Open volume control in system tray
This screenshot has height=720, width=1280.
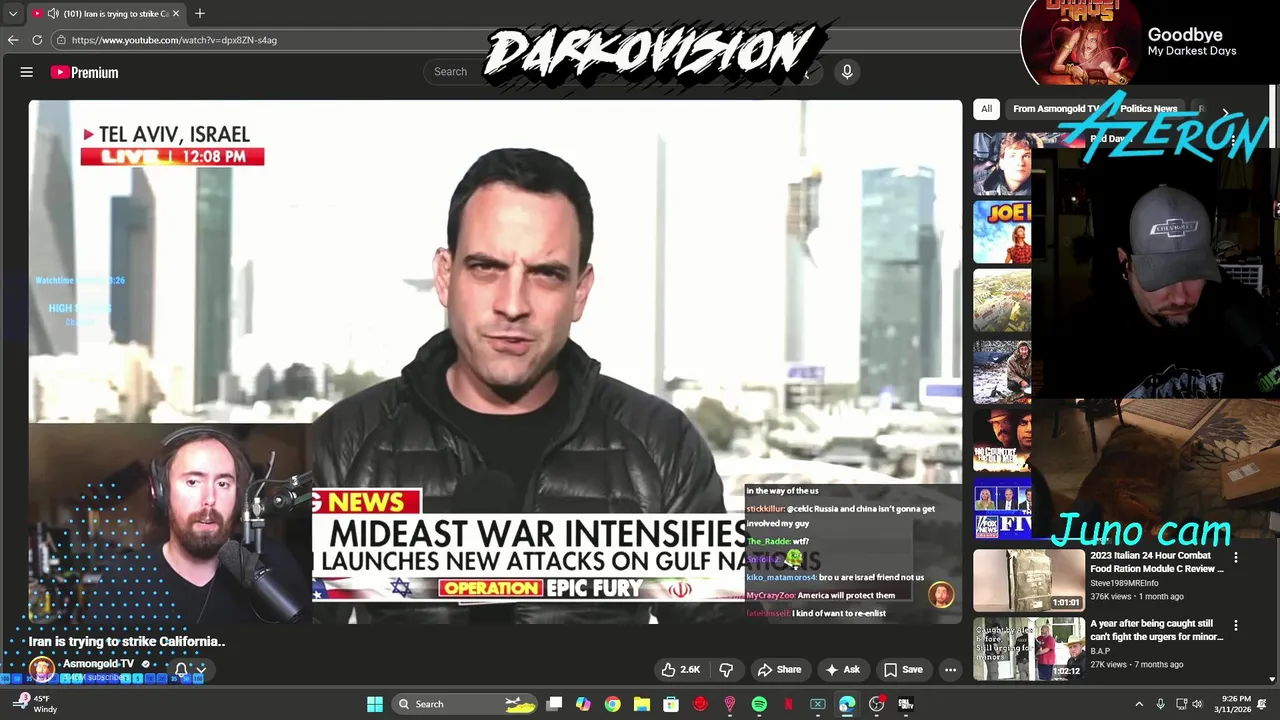tap(1197, 704)
